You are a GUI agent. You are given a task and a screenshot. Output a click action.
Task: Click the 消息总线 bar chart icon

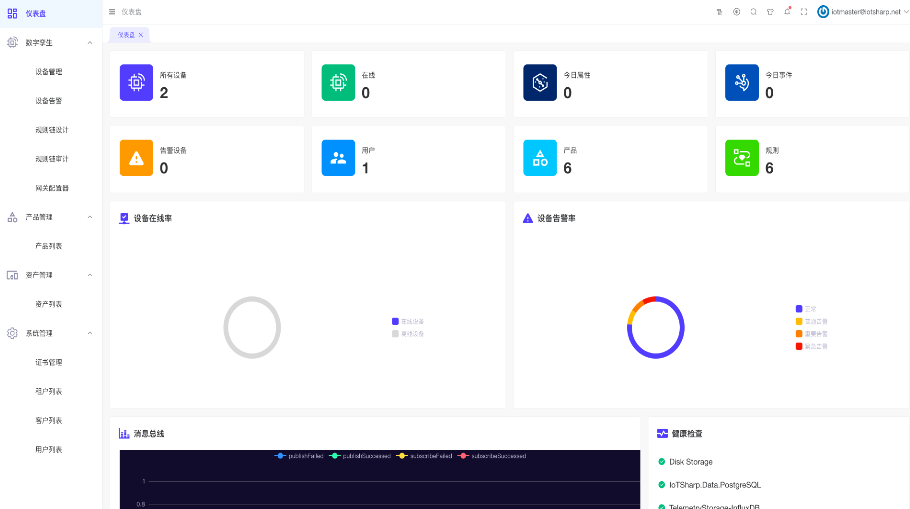pos(124,434)
